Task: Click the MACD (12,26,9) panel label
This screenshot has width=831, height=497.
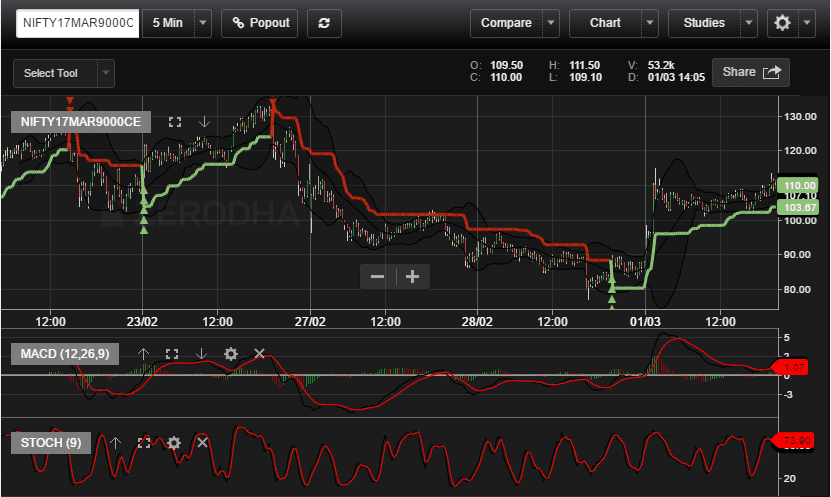Action: pos(65,354)
